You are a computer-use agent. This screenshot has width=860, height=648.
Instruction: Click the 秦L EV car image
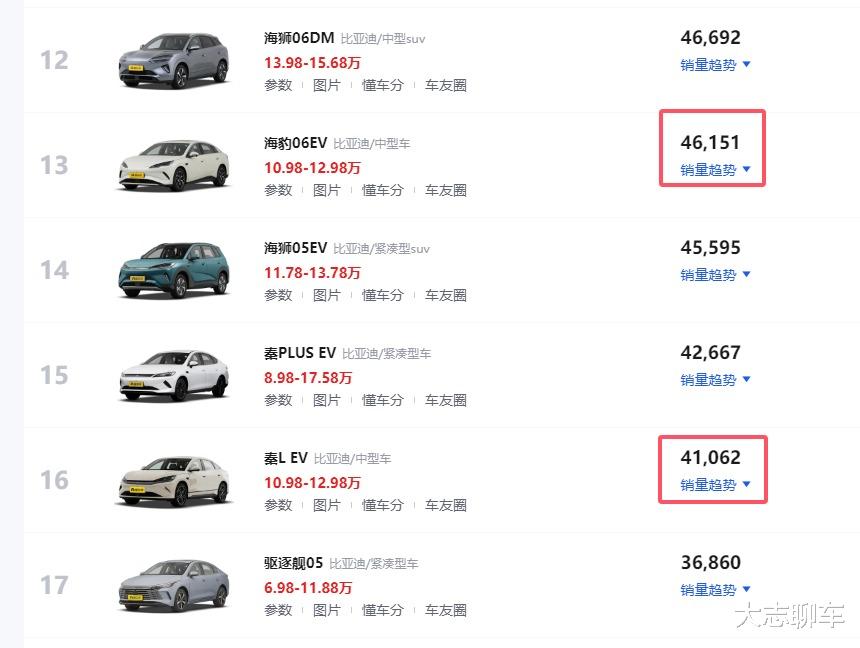[173, 480]
